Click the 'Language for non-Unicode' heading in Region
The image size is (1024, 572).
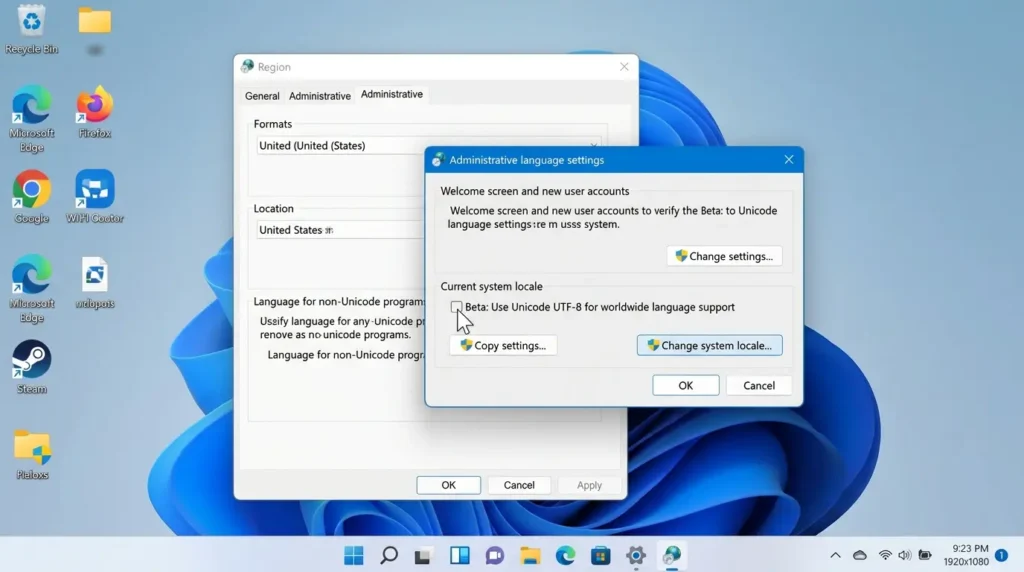339,301
